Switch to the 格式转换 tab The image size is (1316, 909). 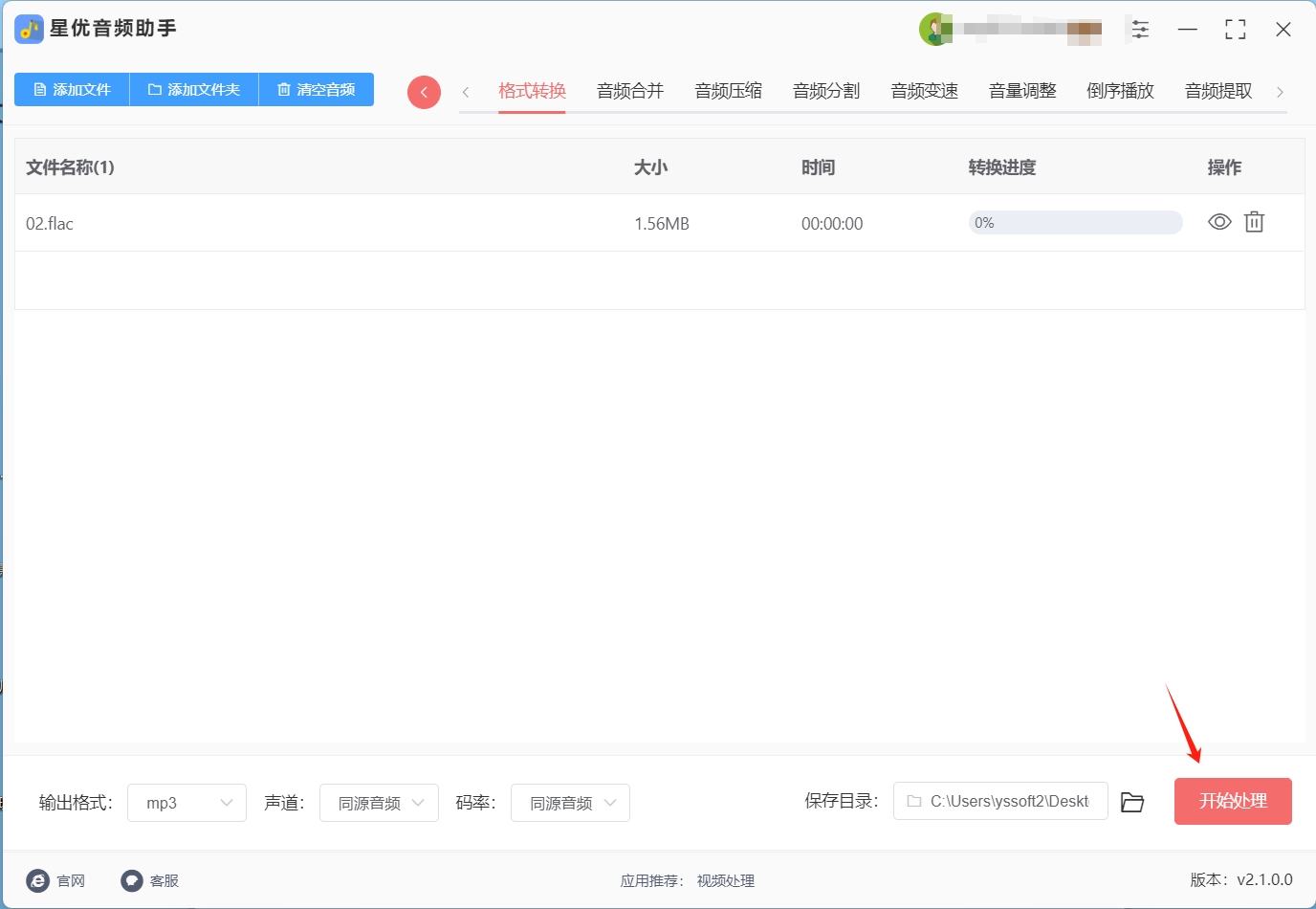point(533,91)
